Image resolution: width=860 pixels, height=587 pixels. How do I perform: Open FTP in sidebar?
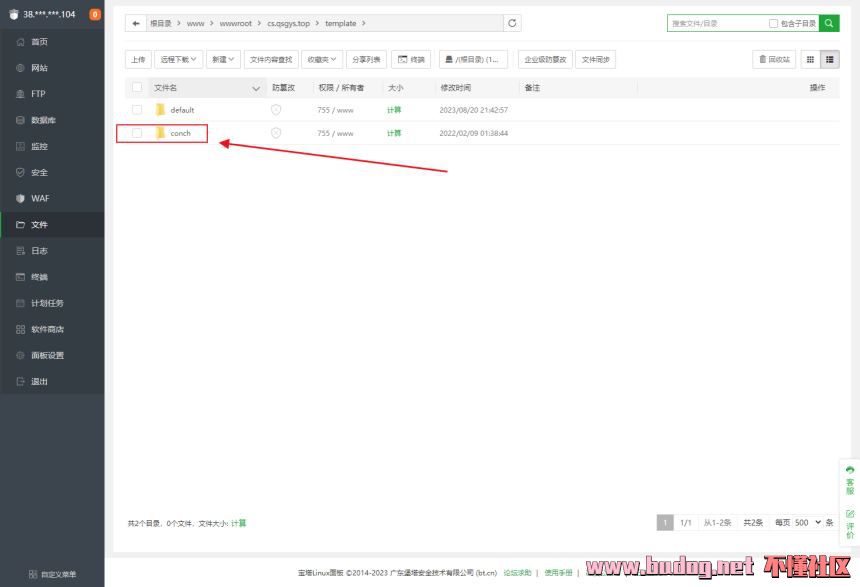tap(52, 94)
